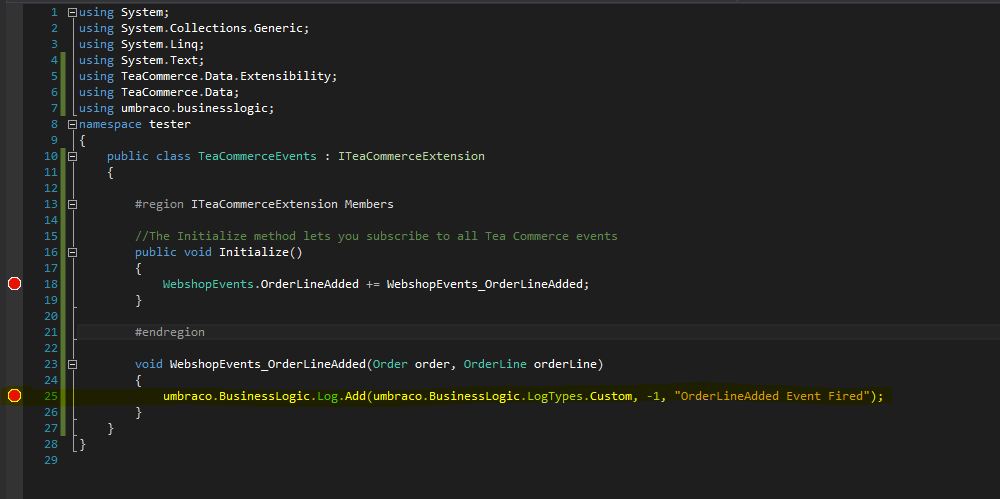1000x499 pixels.
Task: Click the OrderLineAdded event name on line 18
Action: (x=310, y=284)
